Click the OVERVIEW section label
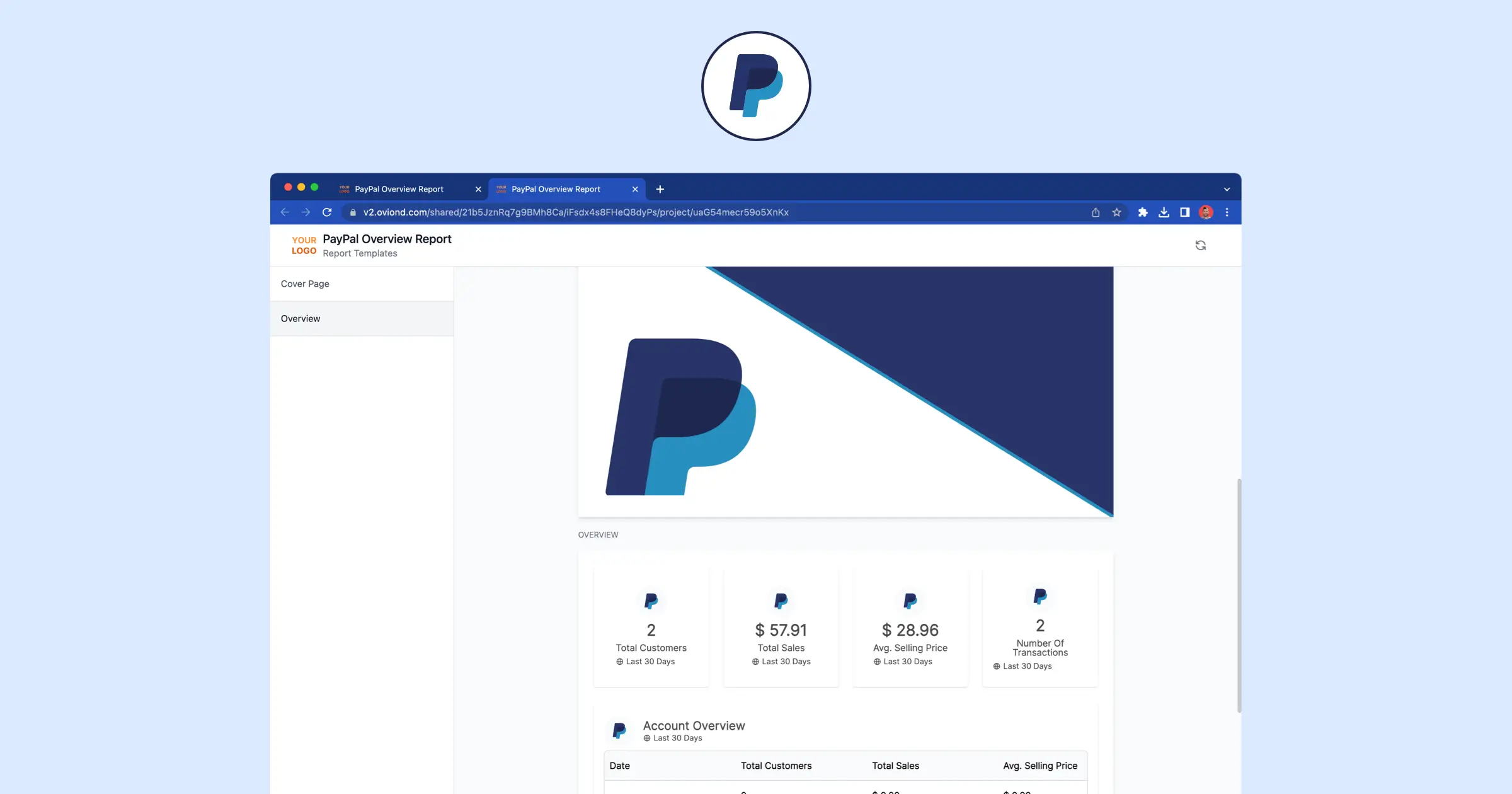 pos(598,534)
